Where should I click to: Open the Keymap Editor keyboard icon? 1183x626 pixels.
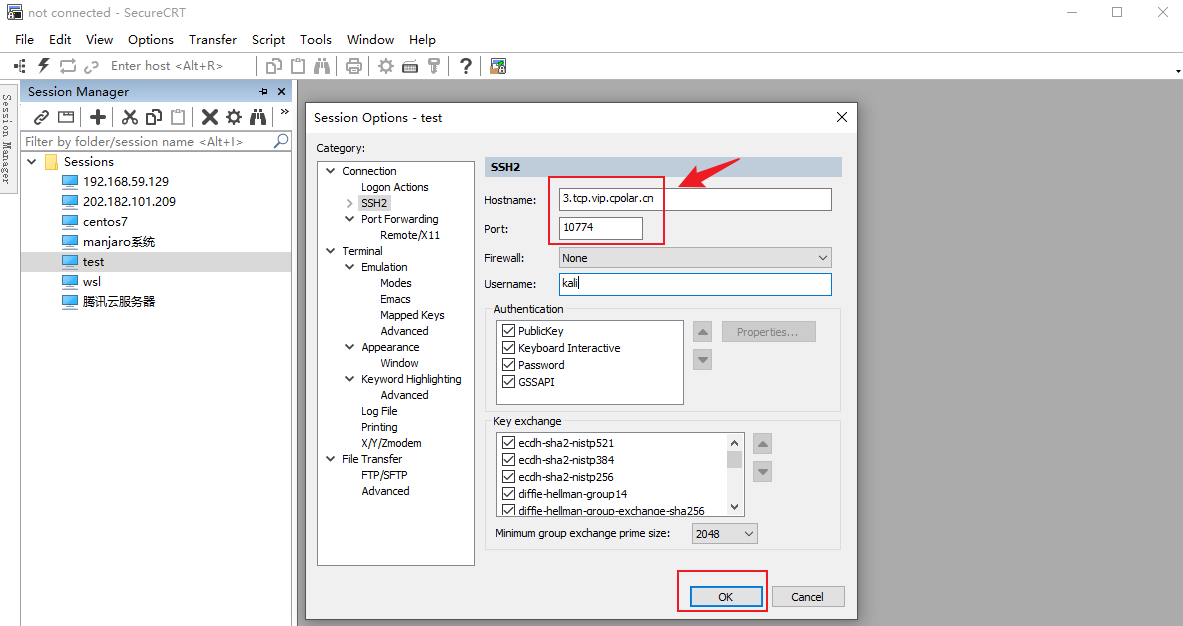pos(410,66)
